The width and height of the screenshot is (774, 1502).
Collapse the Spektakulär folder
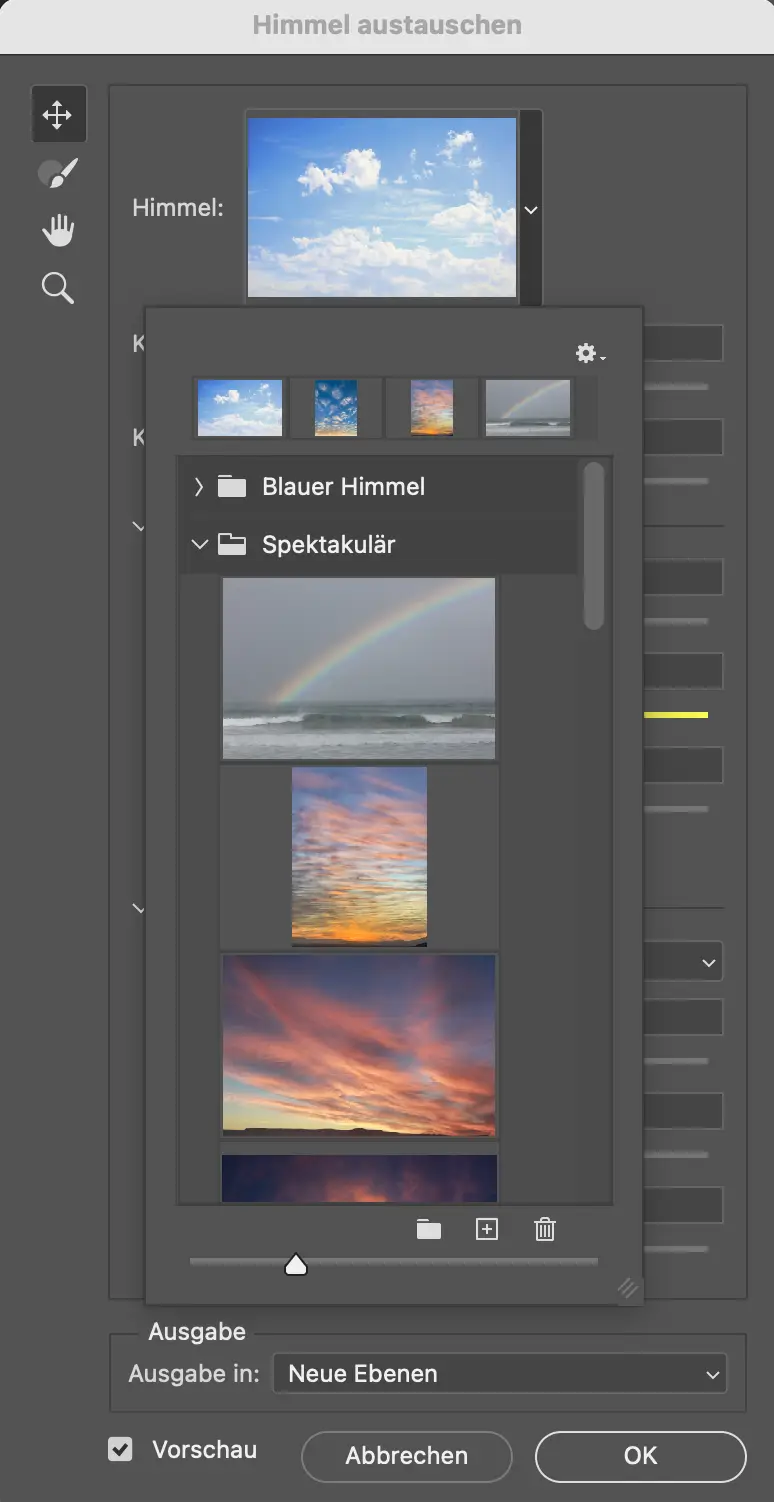click(199, 545)
